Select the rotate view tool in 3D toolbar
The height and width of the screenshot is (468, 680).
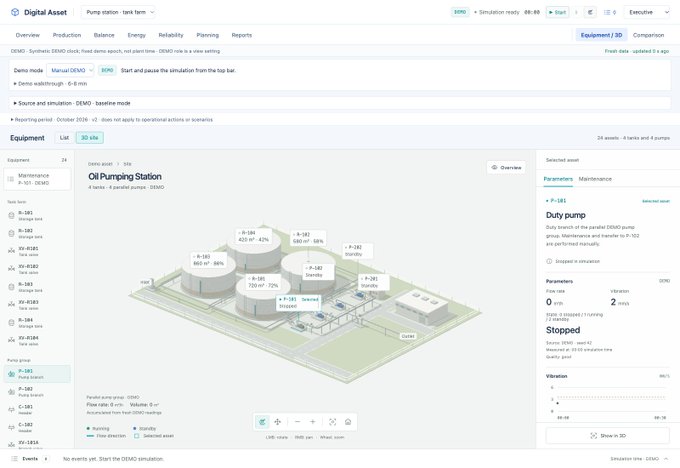262,422
